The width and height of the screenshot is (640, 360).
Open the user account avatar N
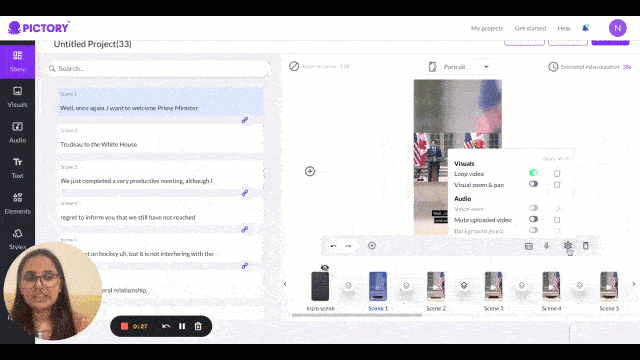click(x=618, y=28)
